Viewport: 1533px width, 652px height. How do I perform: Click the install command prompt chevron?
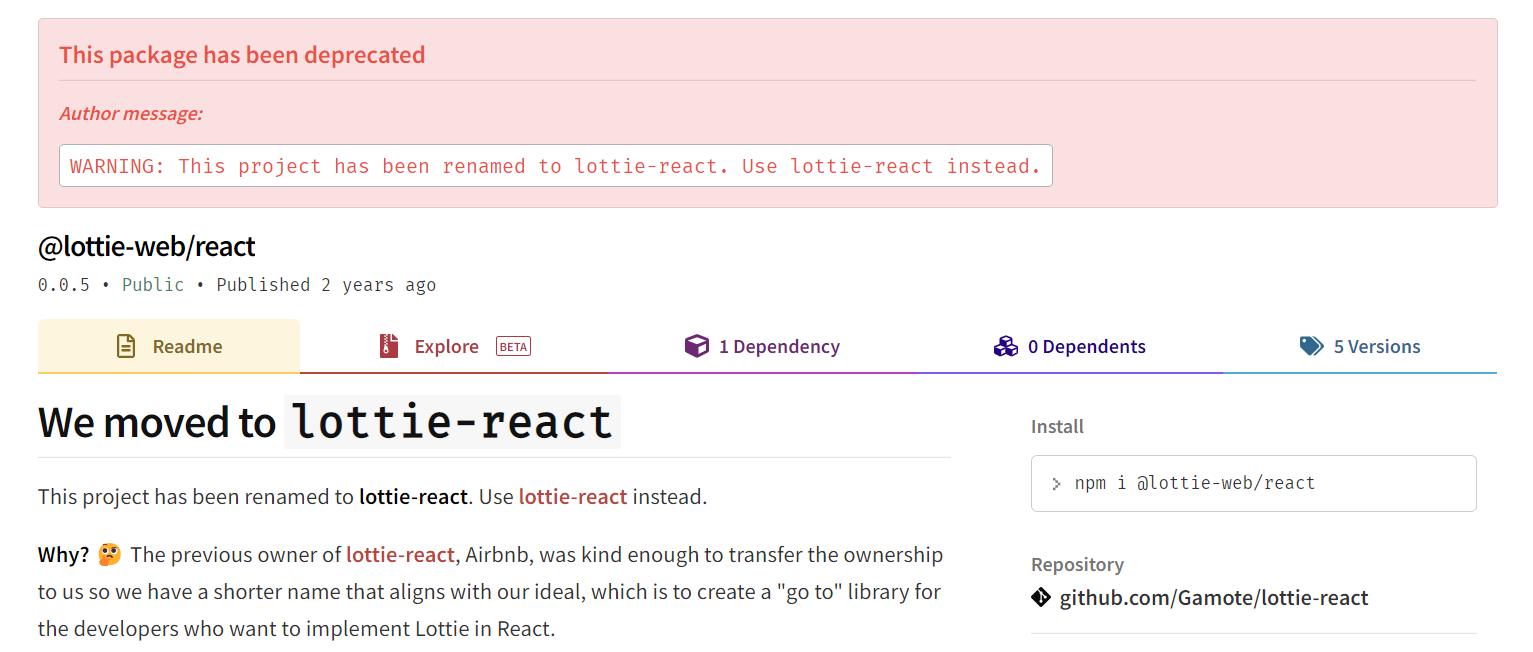(1056, 484)
